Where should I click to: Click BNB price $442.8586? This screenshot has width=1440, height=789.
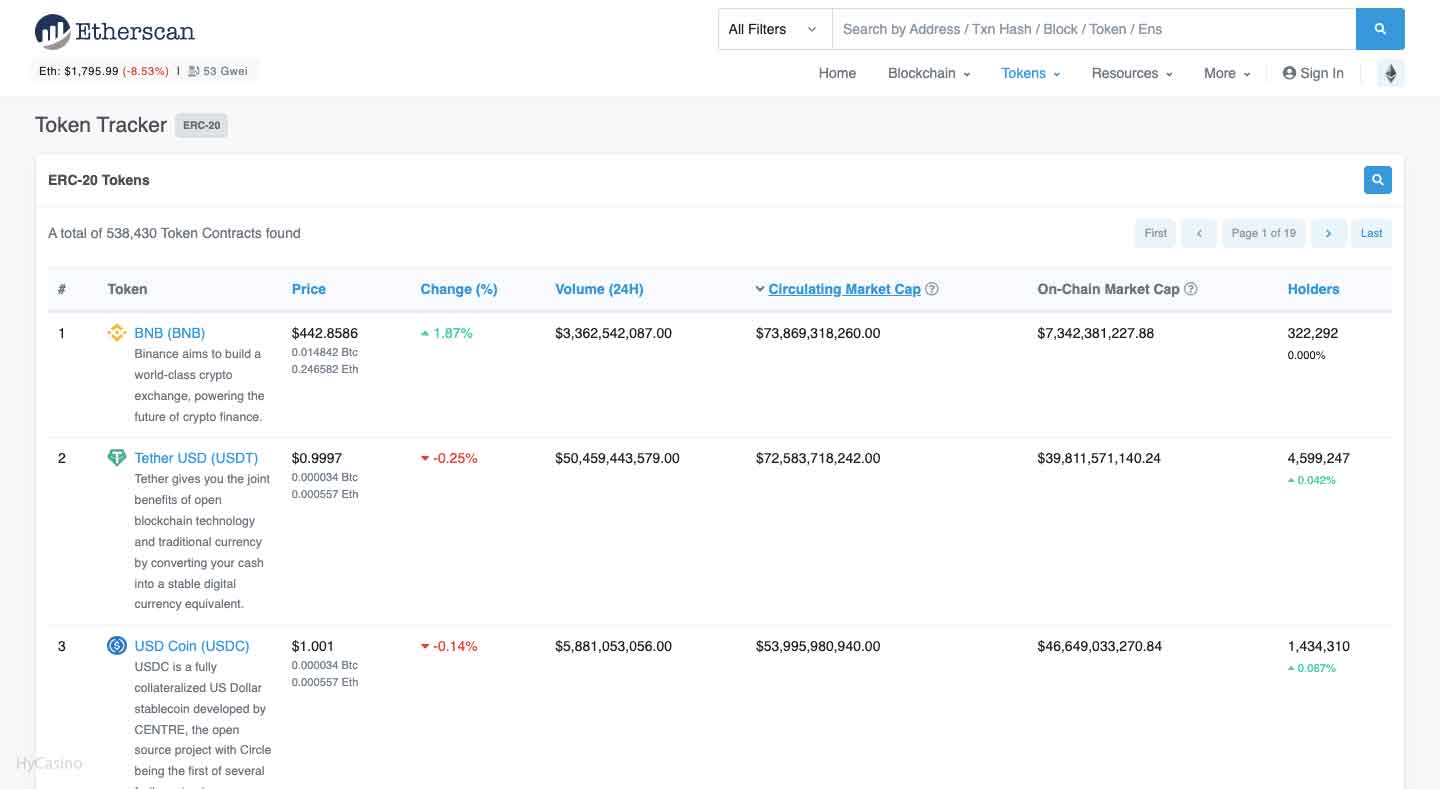point(325,333)
